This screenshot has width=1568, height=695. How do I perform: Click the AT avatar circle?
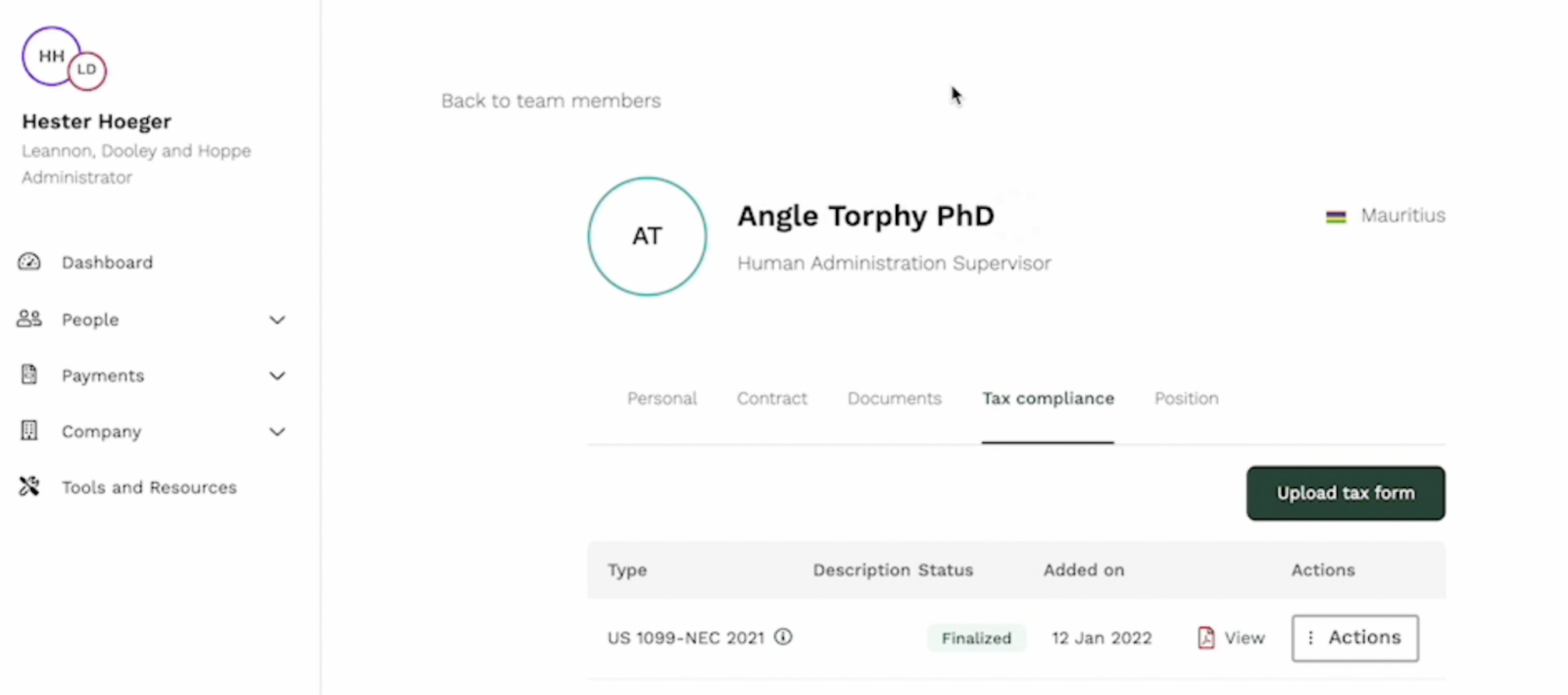point(647,236)
